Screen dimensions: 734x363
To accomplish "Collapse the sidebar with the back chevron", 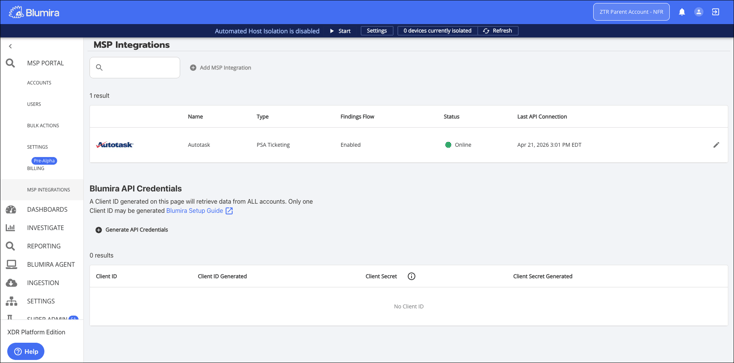I will pyautogui.click(x=10, y=46).
